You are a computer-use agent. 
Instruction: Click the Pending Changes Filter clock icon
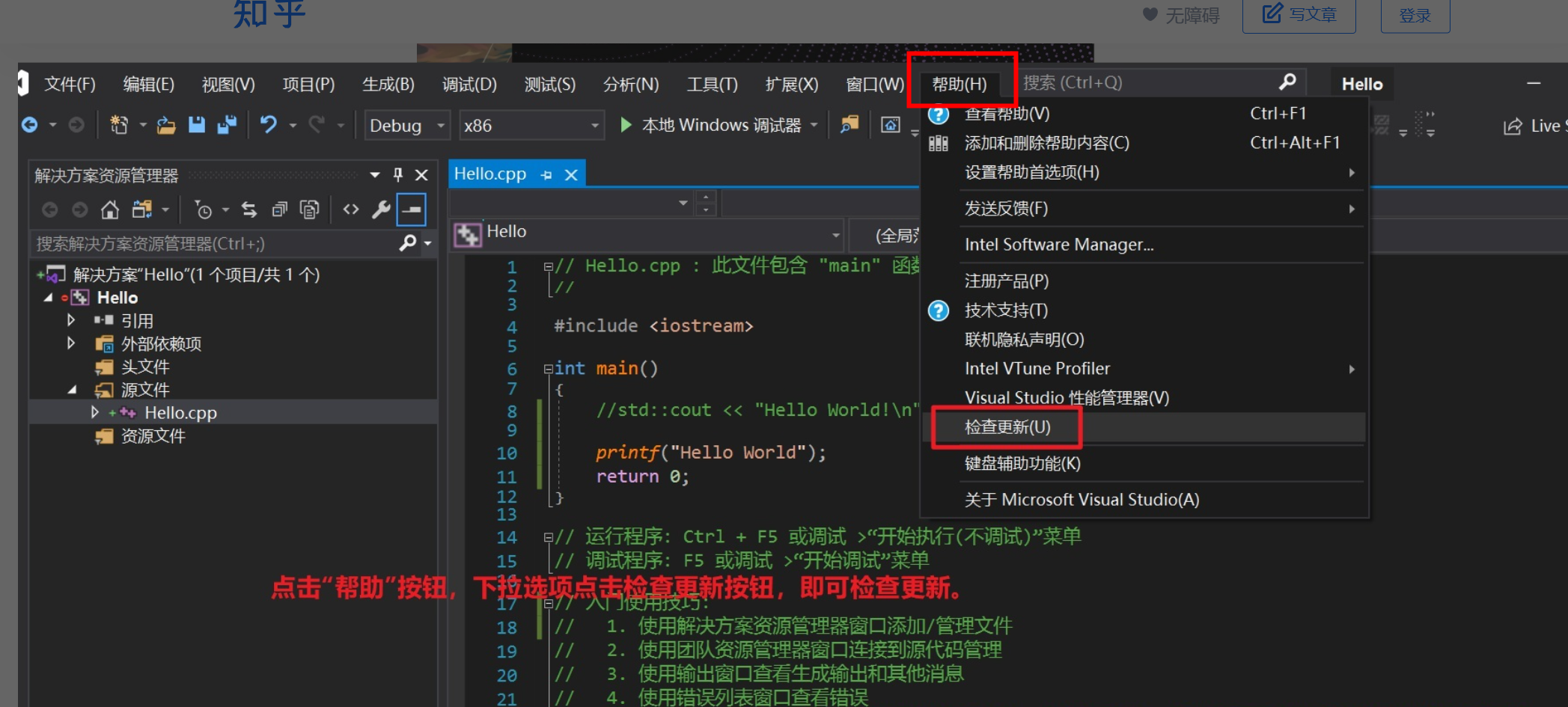(x=203, y=209)
